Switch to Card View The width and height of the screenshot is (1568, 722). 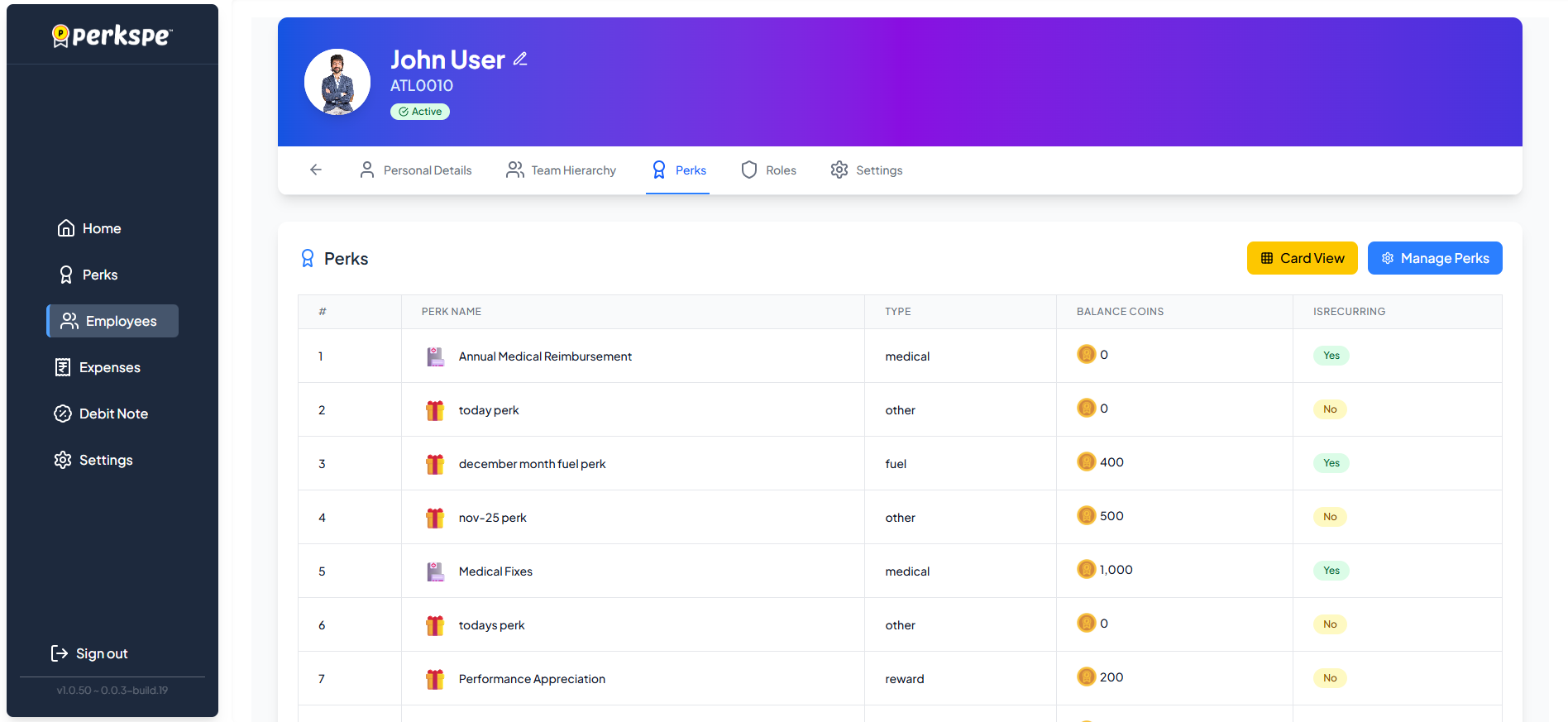click(x=1302, y=258)
